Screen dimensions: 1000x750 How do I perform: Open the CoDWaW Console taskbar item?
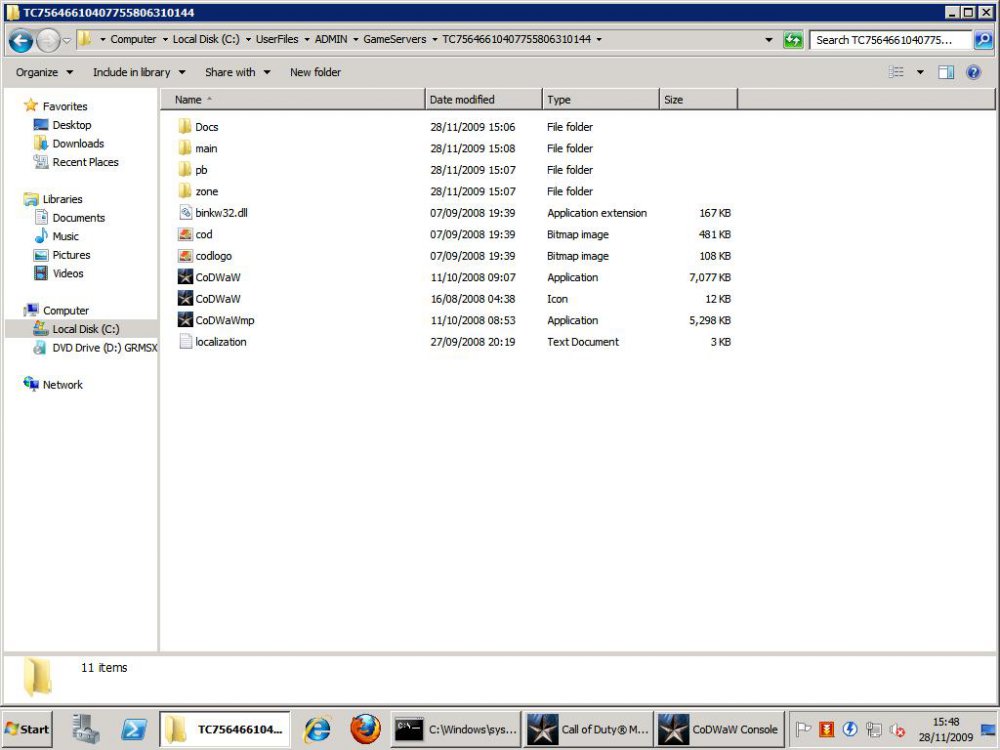coord(718,729)
